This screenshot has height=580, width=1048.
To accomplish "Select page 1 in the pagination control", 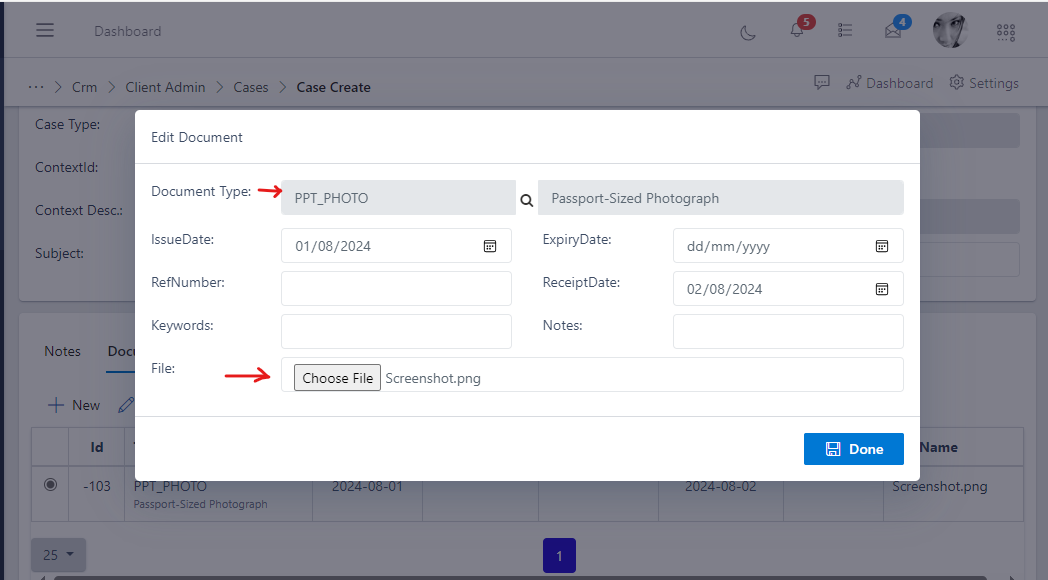I will 559,555.
